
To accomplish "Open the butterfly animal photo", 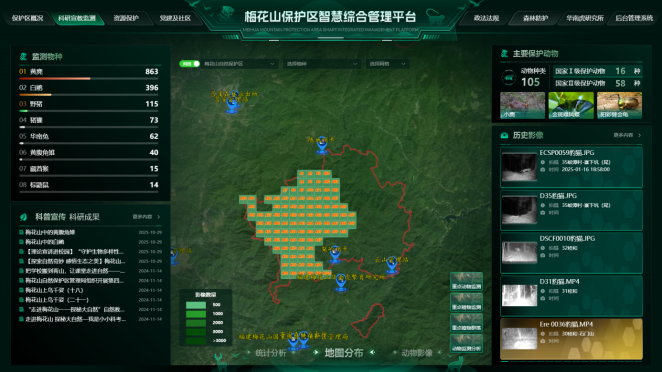I will pyautogui.click(x=571, y=105).
